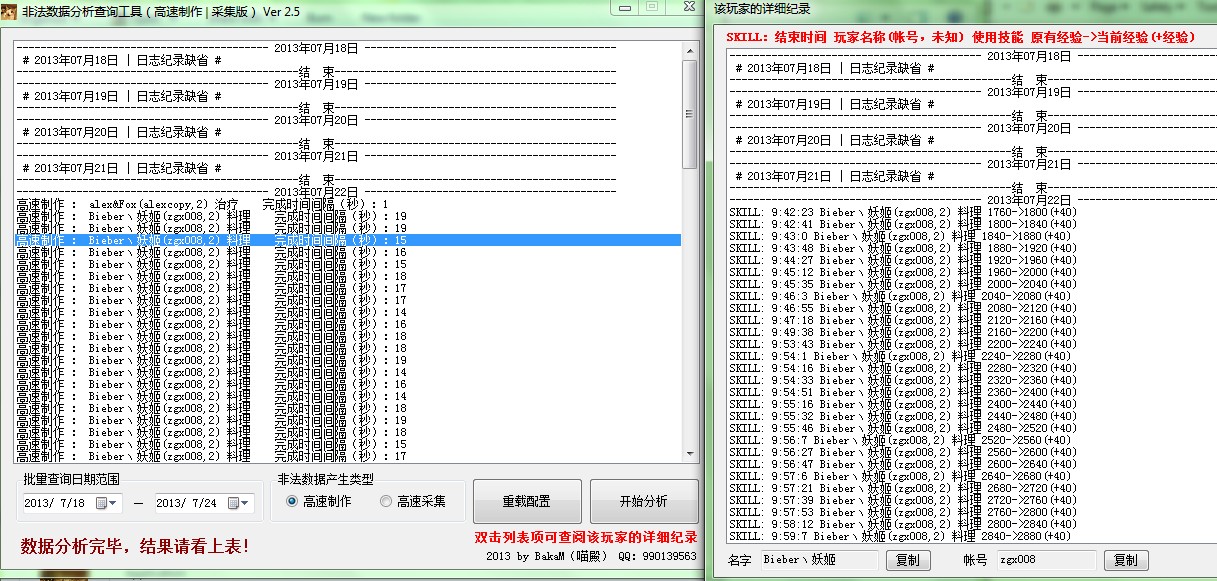Open the start date 2013/7/18 calendar picker
Viewport: 1217px width, 581px height.
click(x=106, y=503)
